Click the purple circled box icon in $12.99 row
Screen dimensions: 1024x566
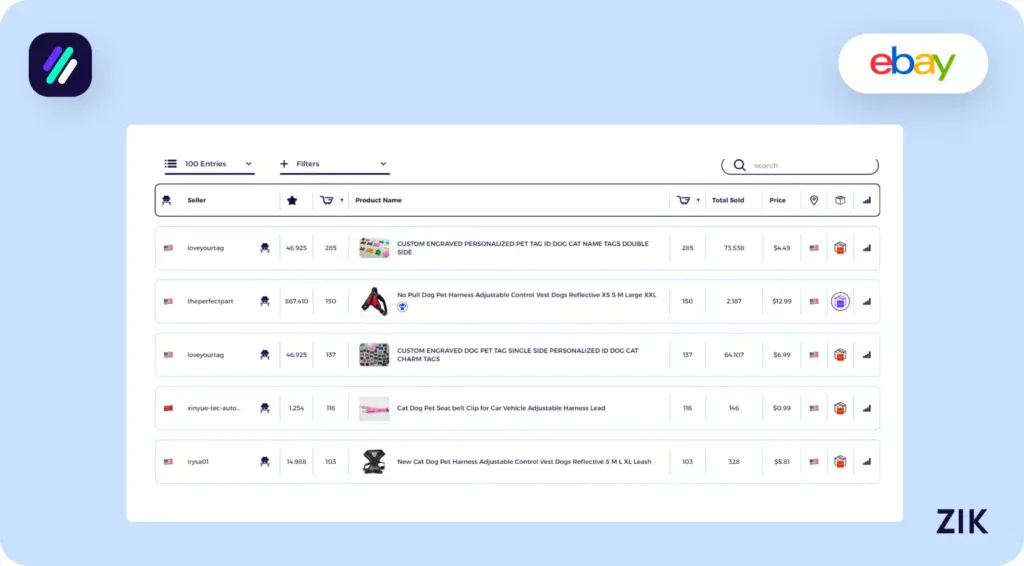coord(840,302)
